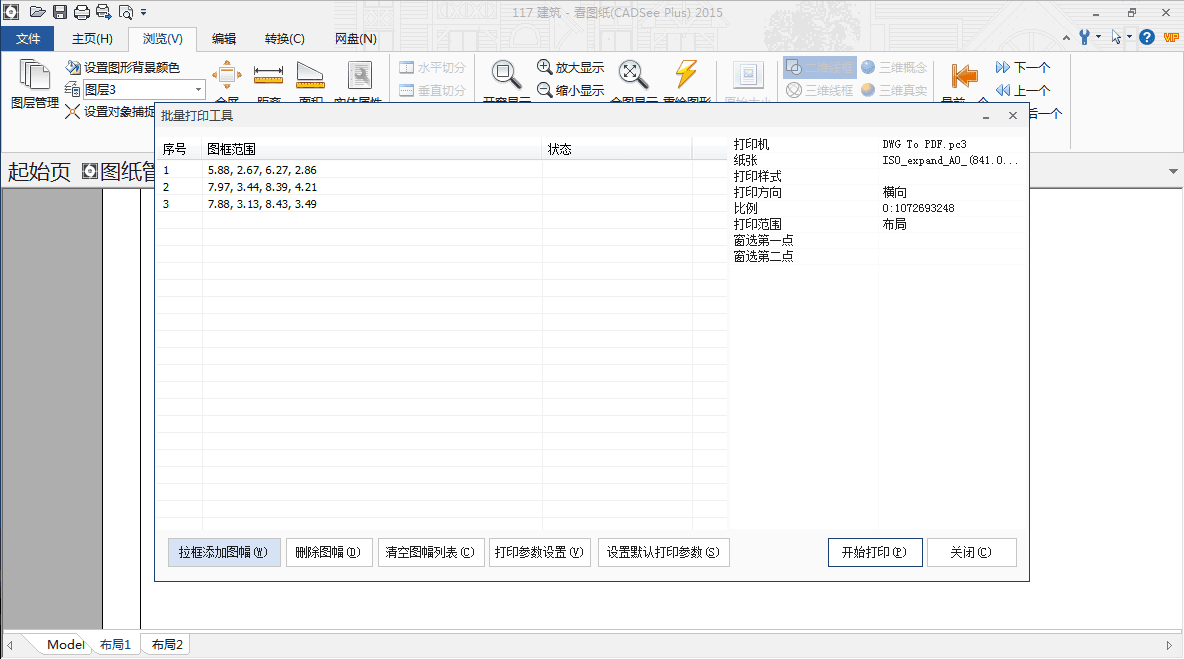1184x659 pixels.
Task: Click the 拉框添加图幅 button
Action: click(x=224, y=552)
